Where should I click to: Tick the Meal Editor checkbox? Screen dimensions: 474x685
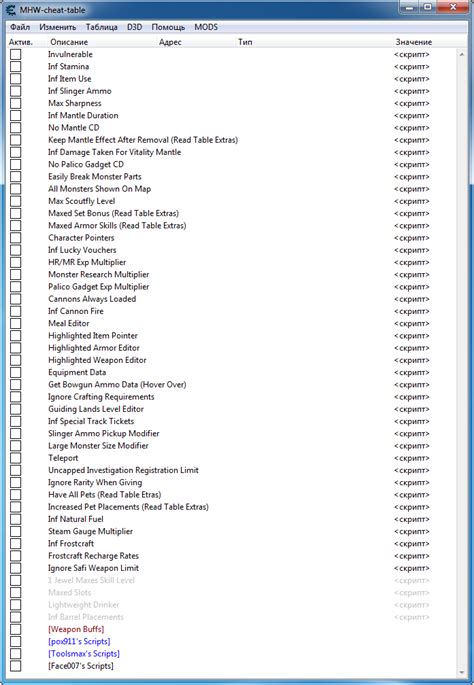(16, 323)
